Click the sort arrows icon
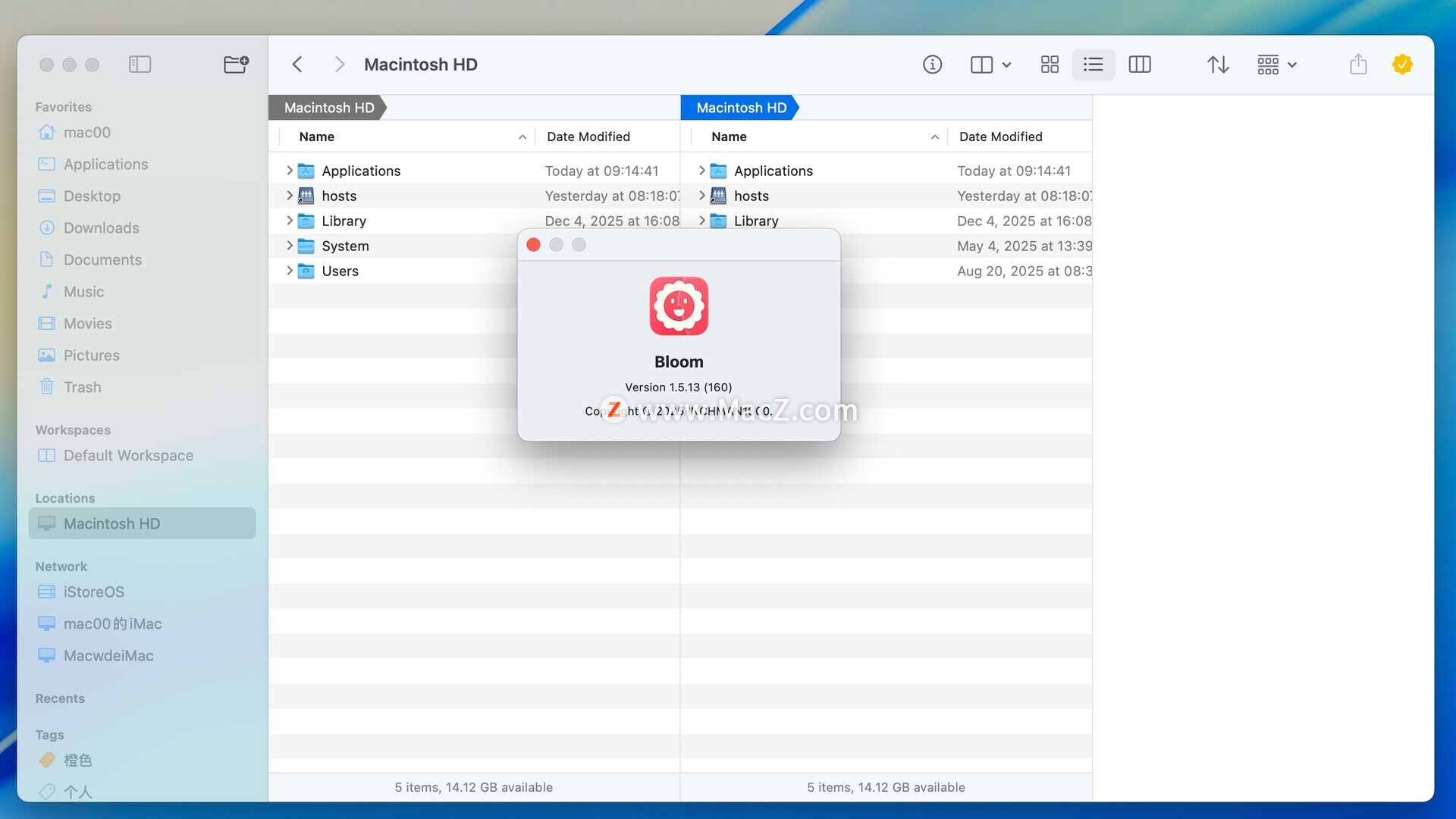Screen dimensions: 1456x819 coord(1218,64)
